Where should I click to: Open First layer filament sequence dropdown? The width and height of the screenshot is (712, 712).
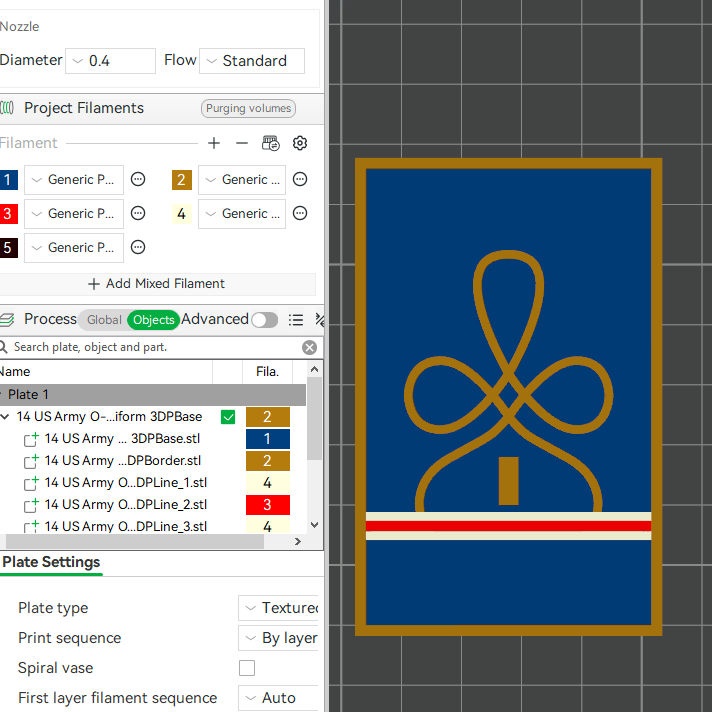[x=278, y=697]
